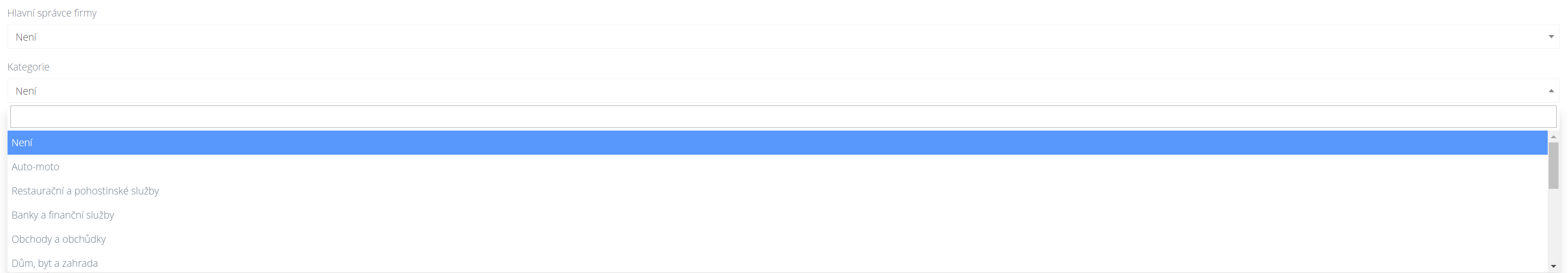Select Restaurační a pohostinské služby option
The height and width of the screenshot is (273, 1568).
[85, 191]
